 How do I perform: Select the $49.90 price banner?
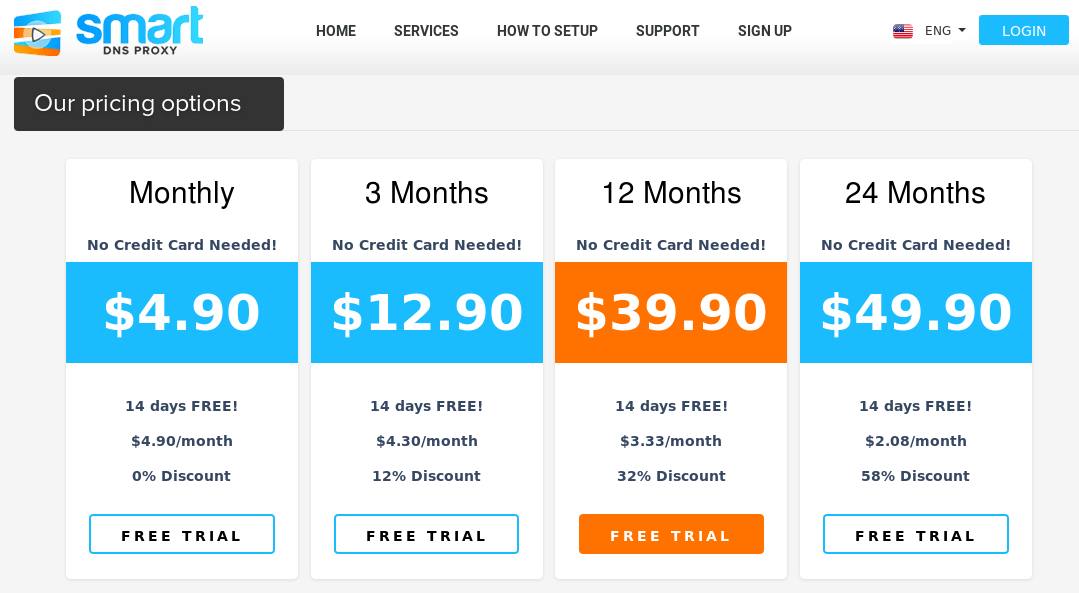(x=916, y=312)
